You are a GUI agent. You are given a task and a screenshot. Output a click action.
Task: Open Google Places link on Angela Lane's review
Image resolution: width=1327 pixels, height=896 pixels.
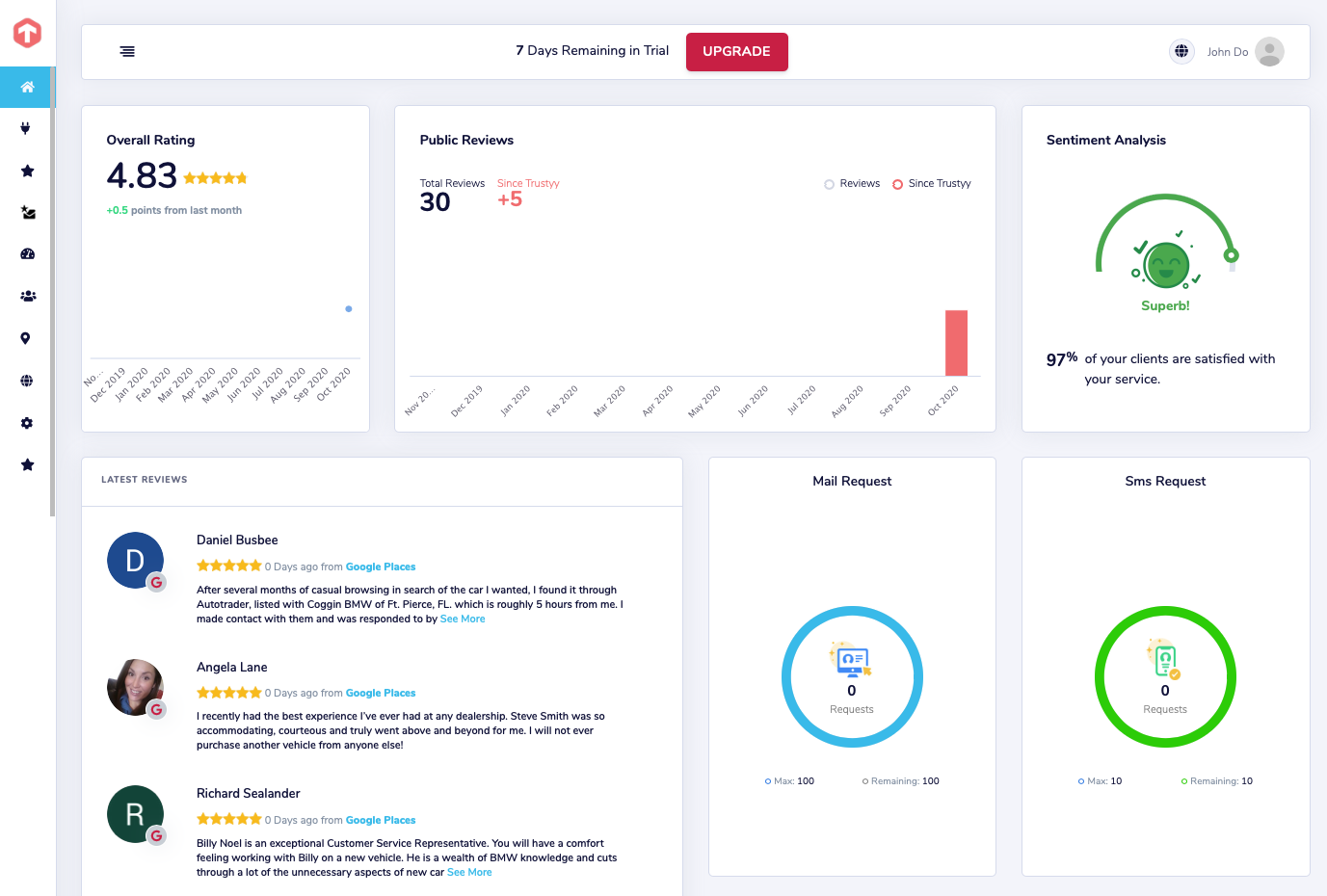pos(381,693)
